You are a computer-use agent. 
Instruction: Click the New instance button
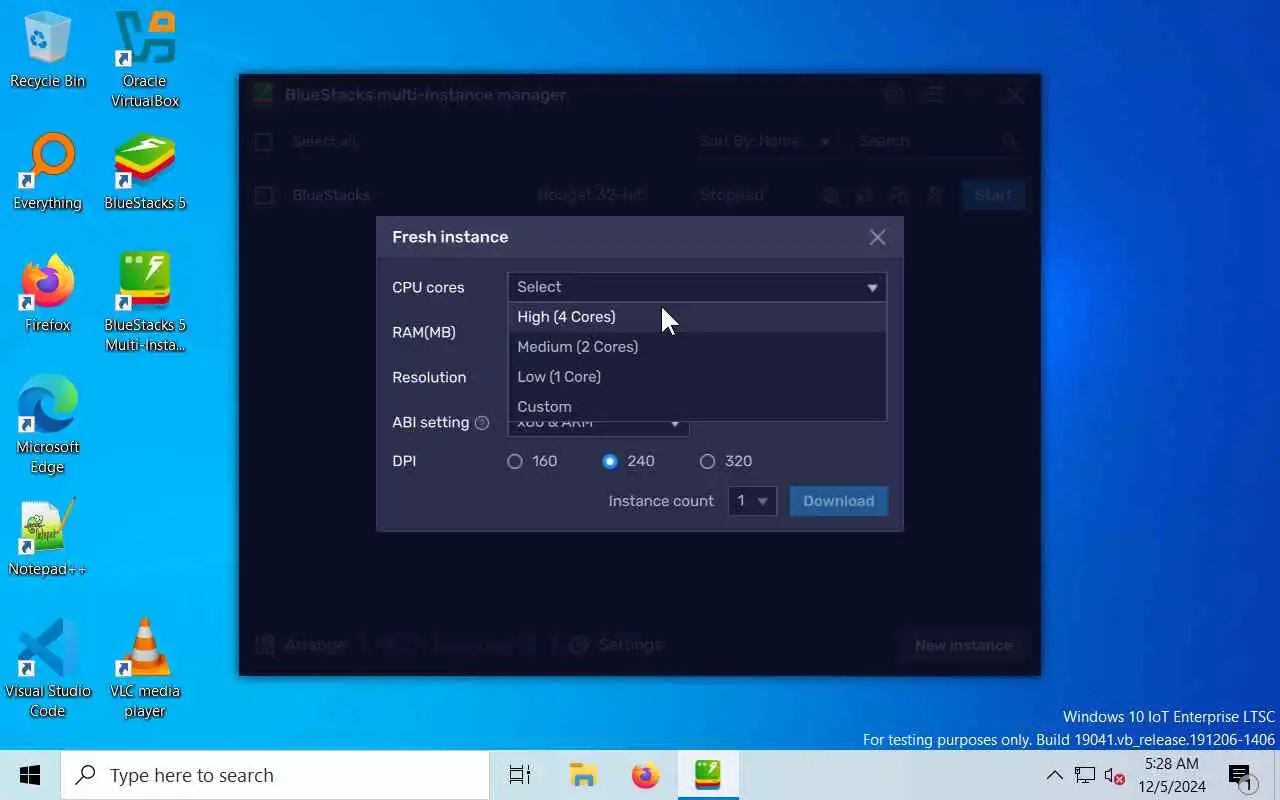(963, 645)
